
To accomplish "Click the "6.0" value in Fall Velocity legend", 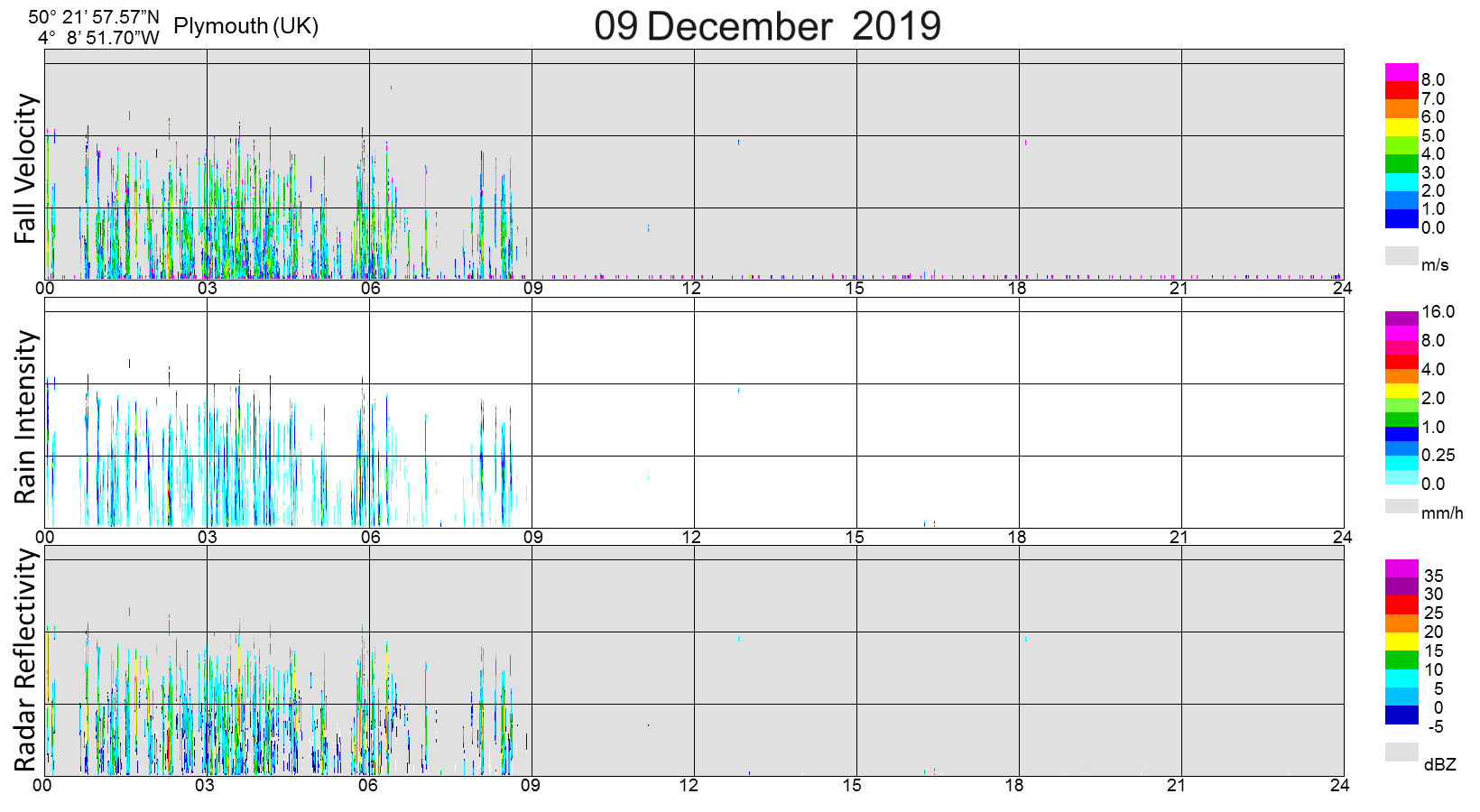I will coord(1433,116).
